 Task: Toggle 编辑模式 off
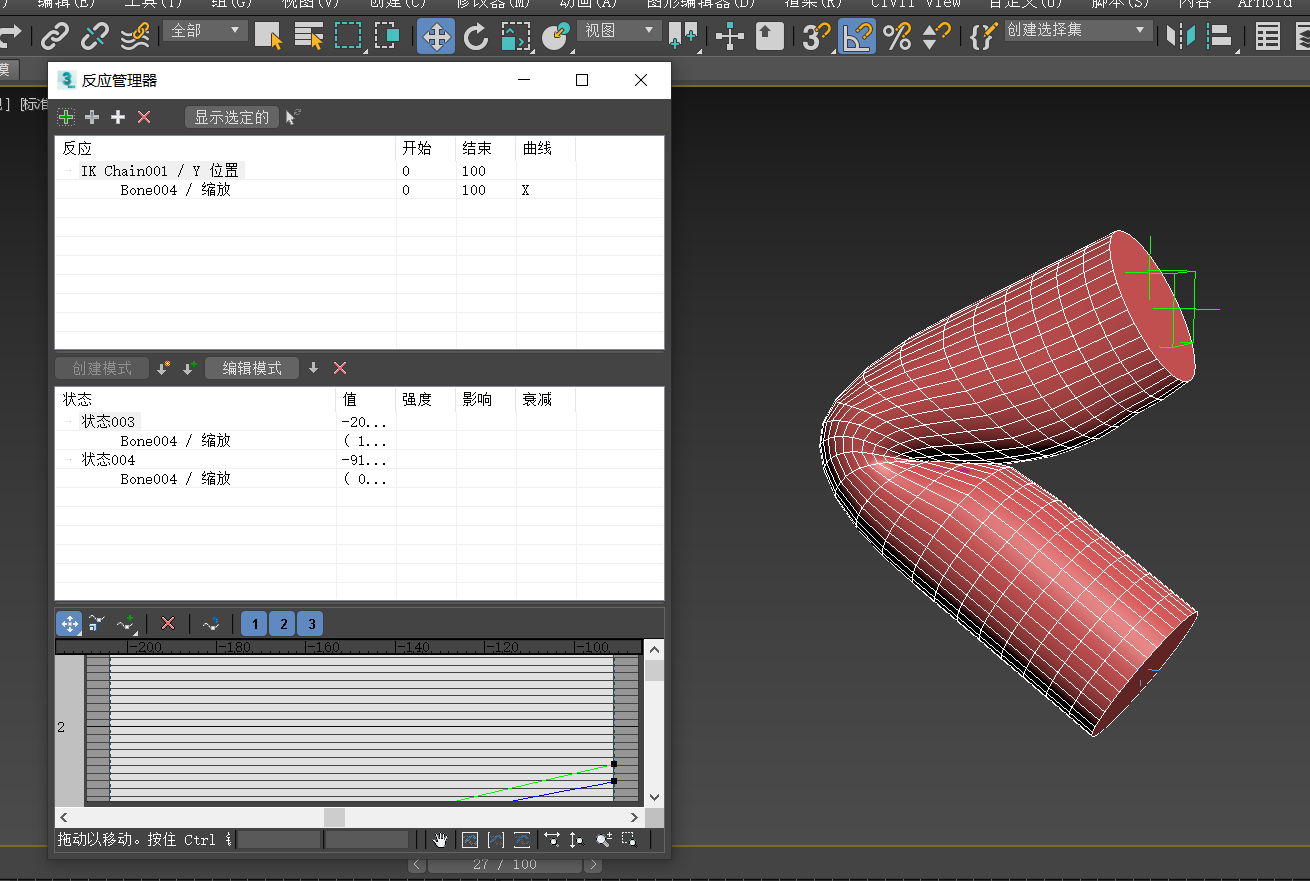pos(252,368)
